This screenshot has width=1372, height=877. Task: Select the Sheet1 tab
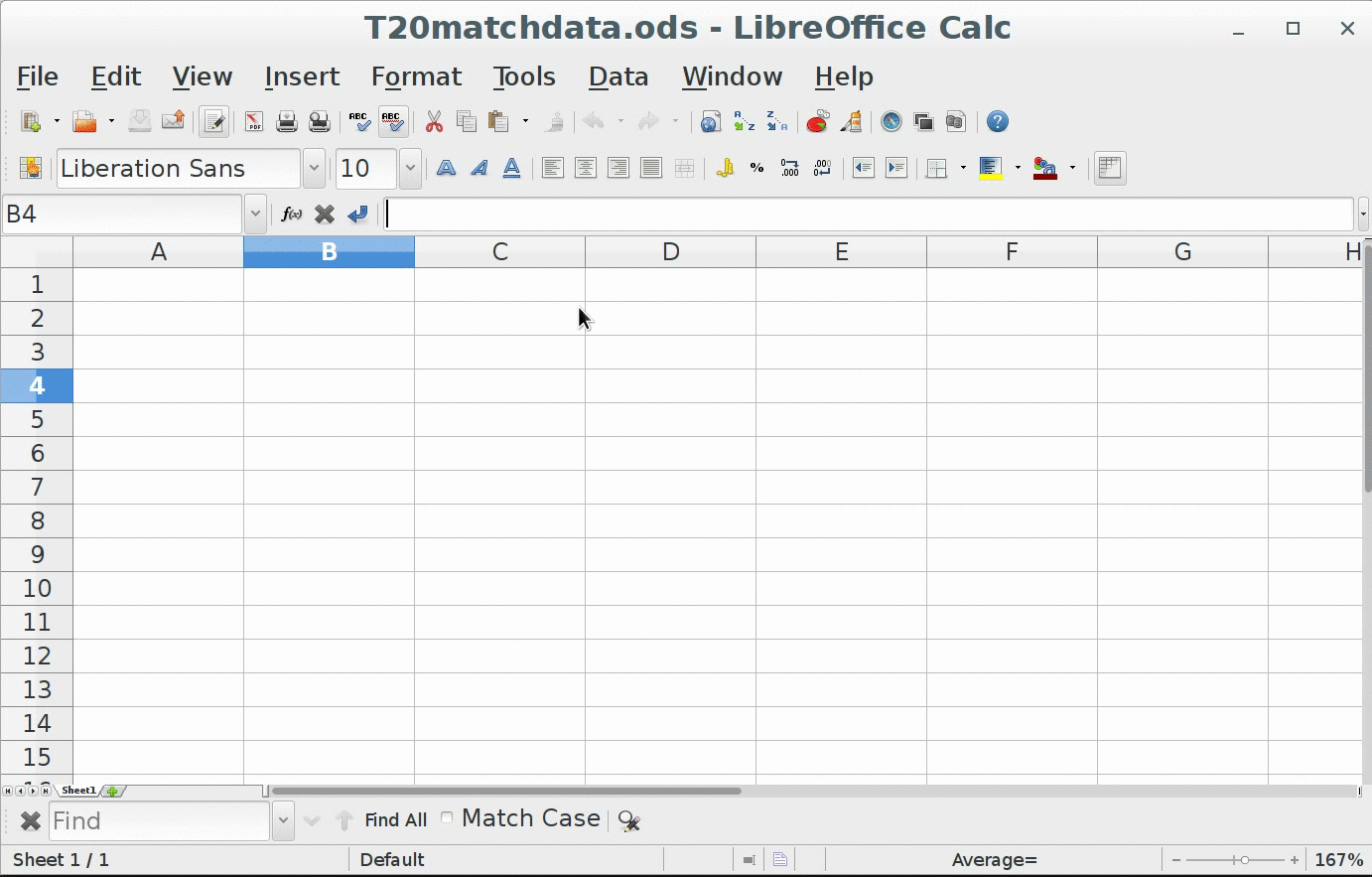click(x=78, y=791)
